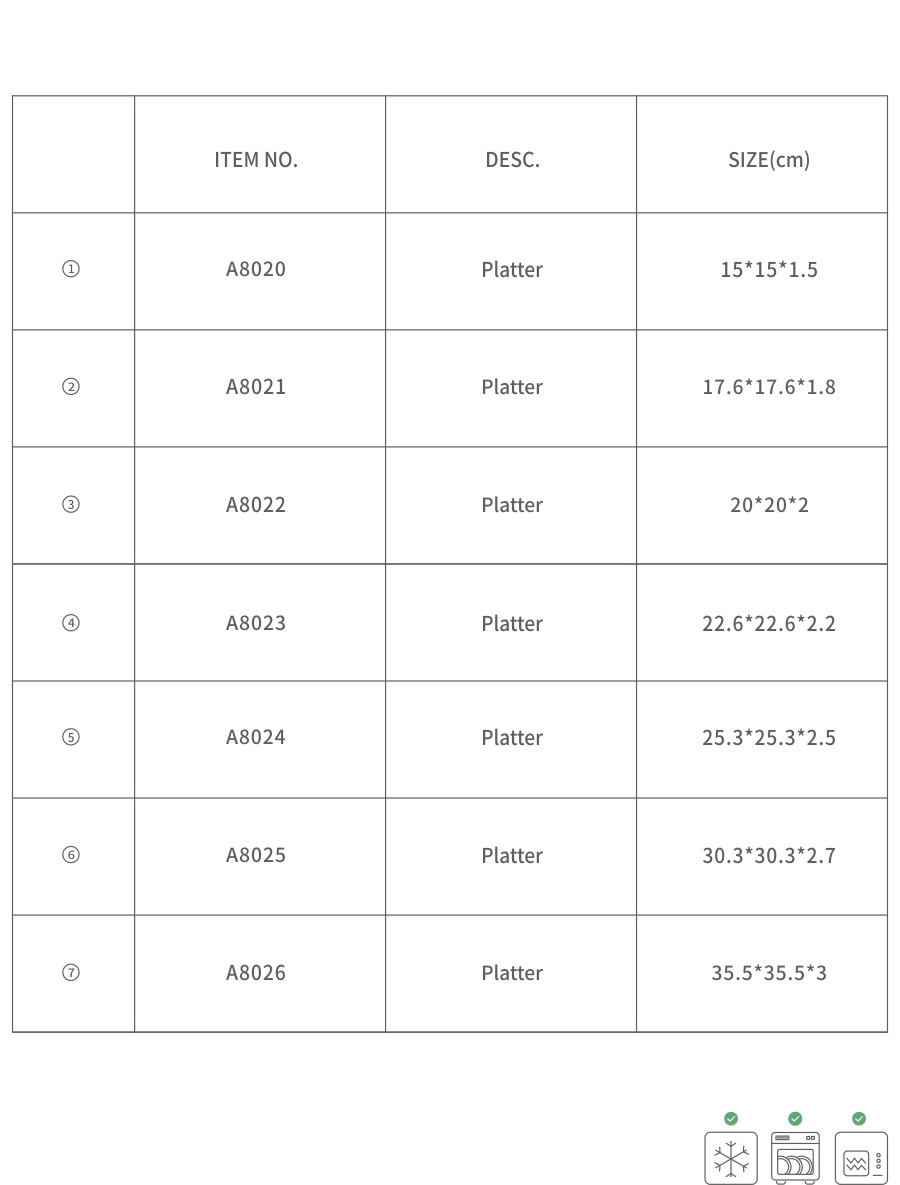
Task: Click the ITEM NO. column header
Action: pos(256,159)
